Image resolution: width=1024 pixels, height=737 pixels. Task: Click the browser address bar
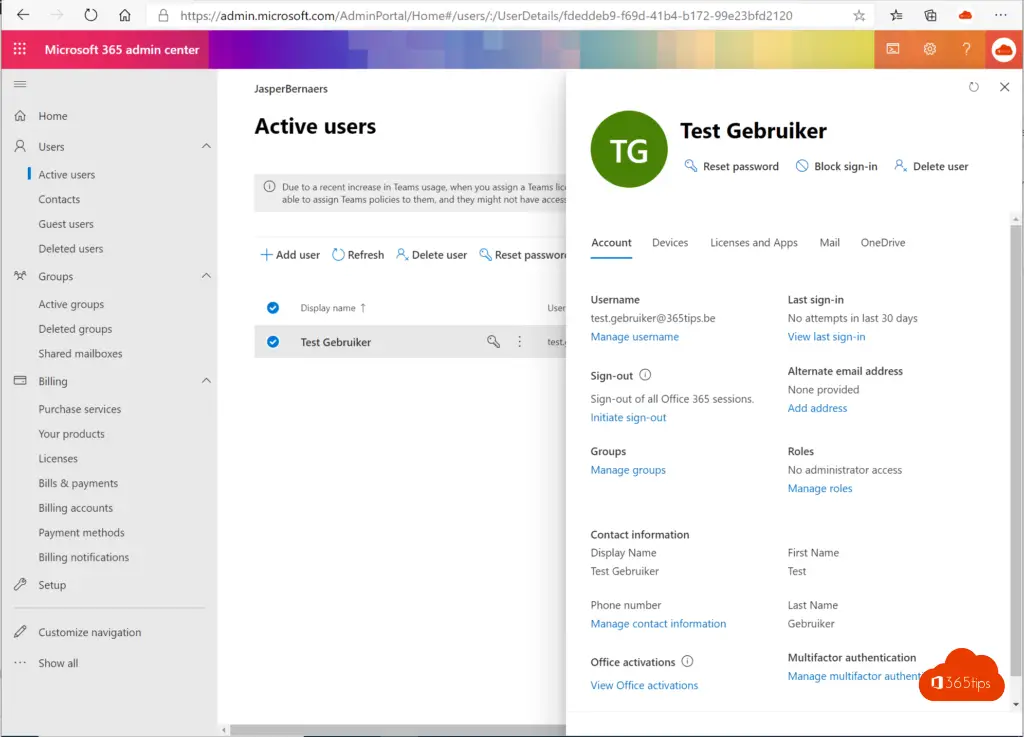pyautogui.click(x=500, y=16)
